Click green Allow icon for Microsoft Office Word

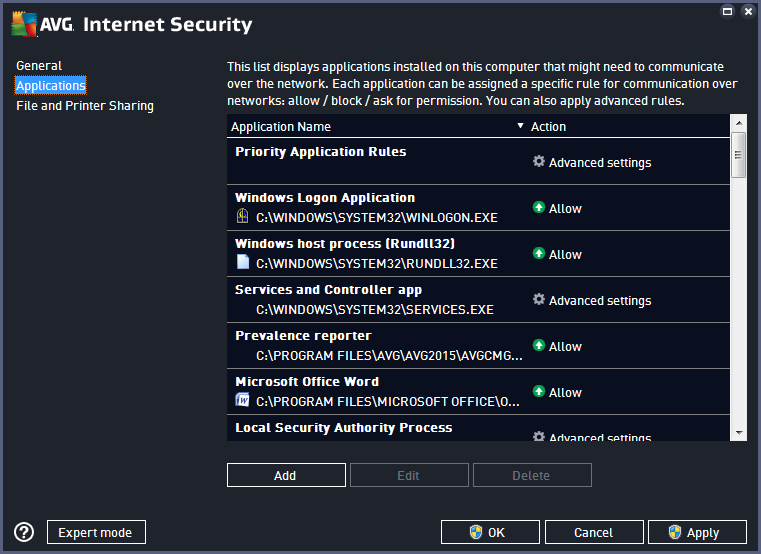(x=539, y=391)
